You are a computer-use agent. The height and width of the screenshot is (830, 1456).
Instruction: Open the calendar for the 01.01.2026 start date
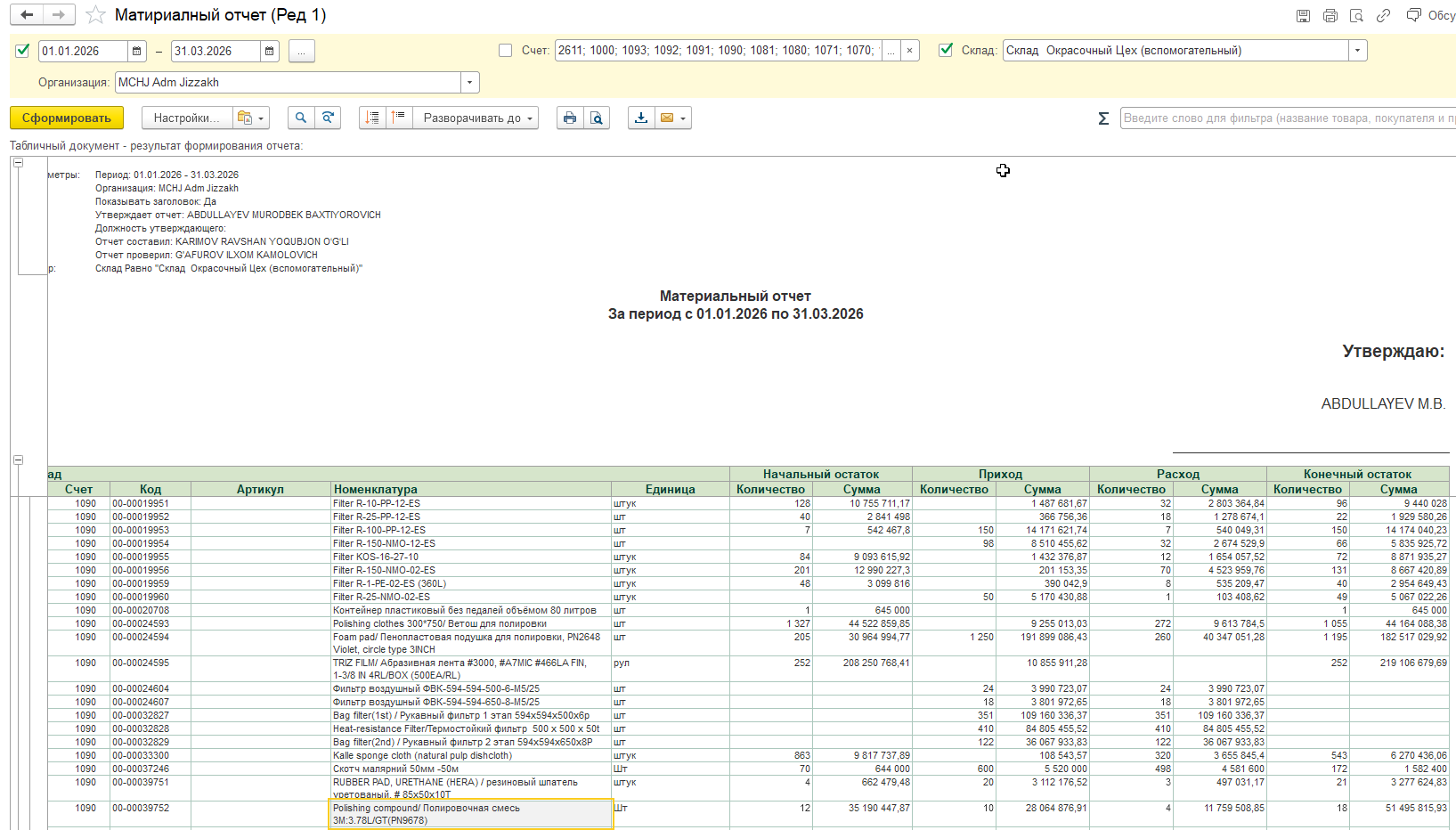point(136,51)
